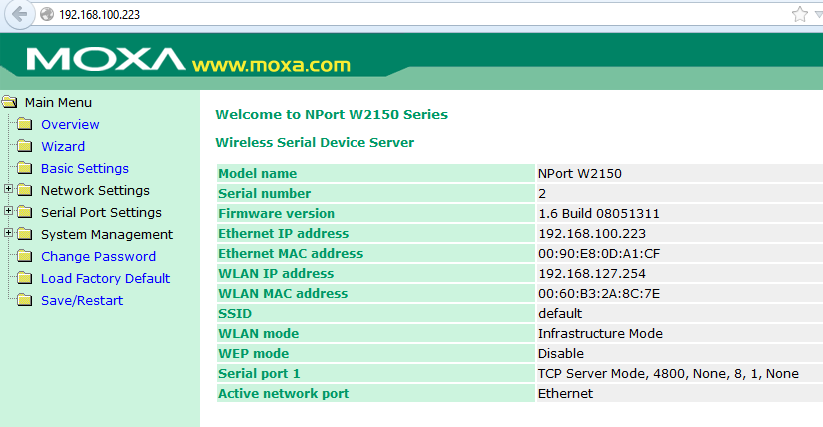
Task: Click WLAN IP value 192.168.127.254
Action: [592, 273]
